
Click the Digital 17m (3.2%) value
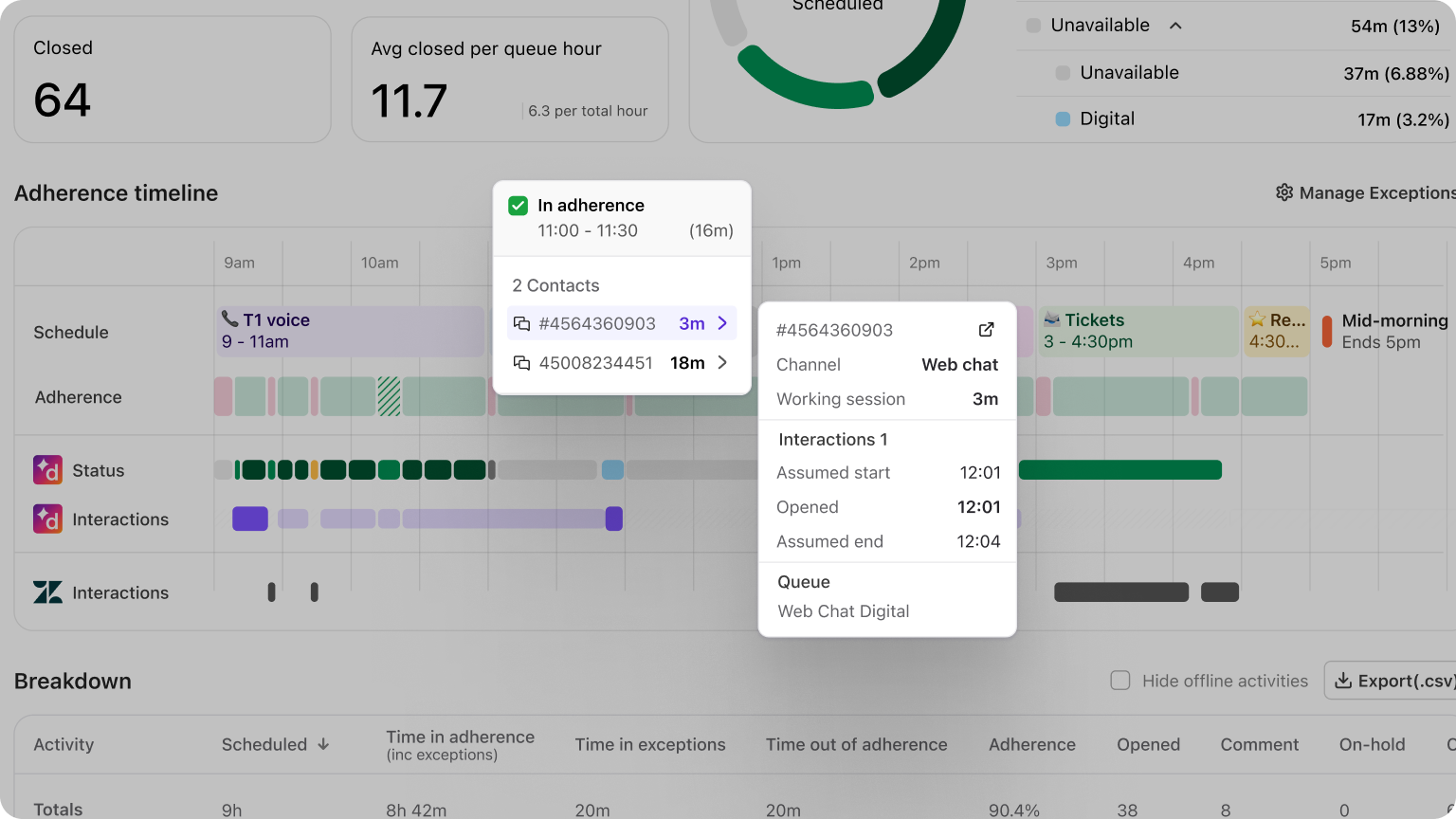point(1403,119)
